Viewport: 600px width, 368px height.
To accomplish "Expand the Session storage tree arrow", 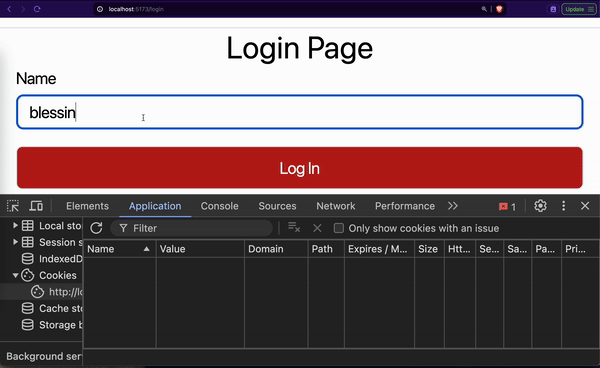I will [x=15, y=242].
